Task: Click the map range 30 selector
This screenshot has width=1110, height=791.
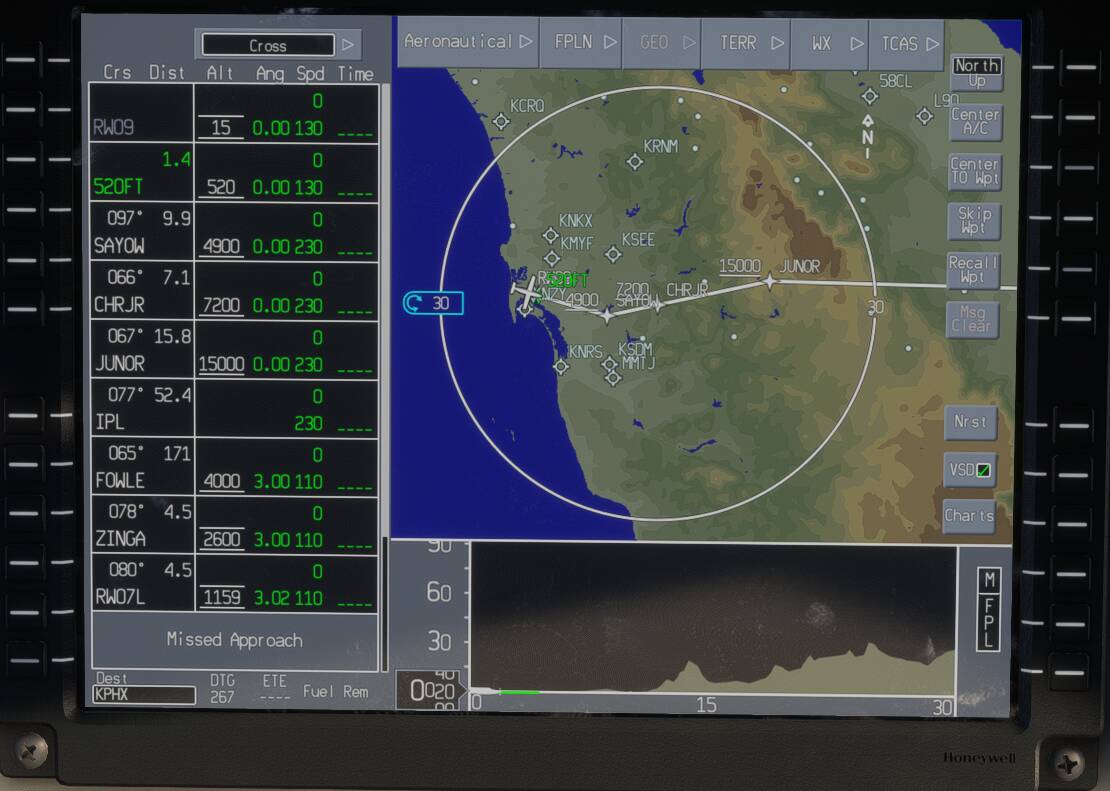Action: (433, 303)
